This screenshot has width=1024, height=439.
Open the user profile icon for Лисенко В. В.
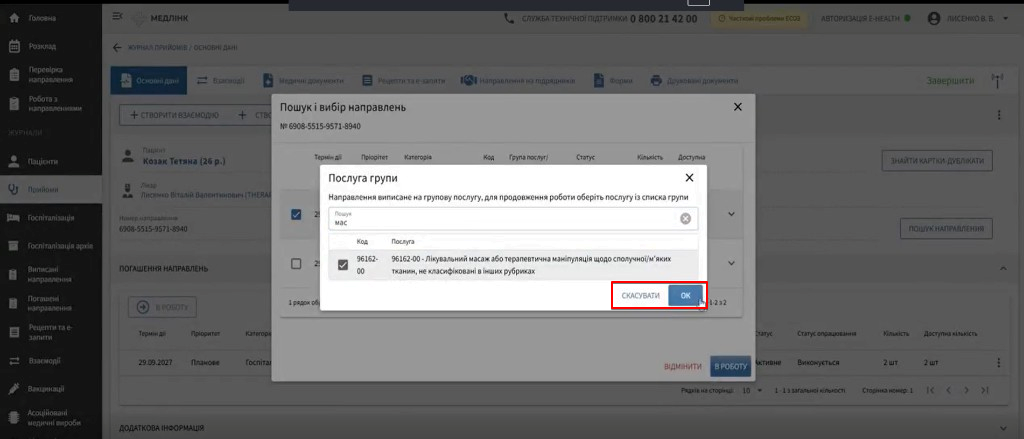(x=934, y=19)
